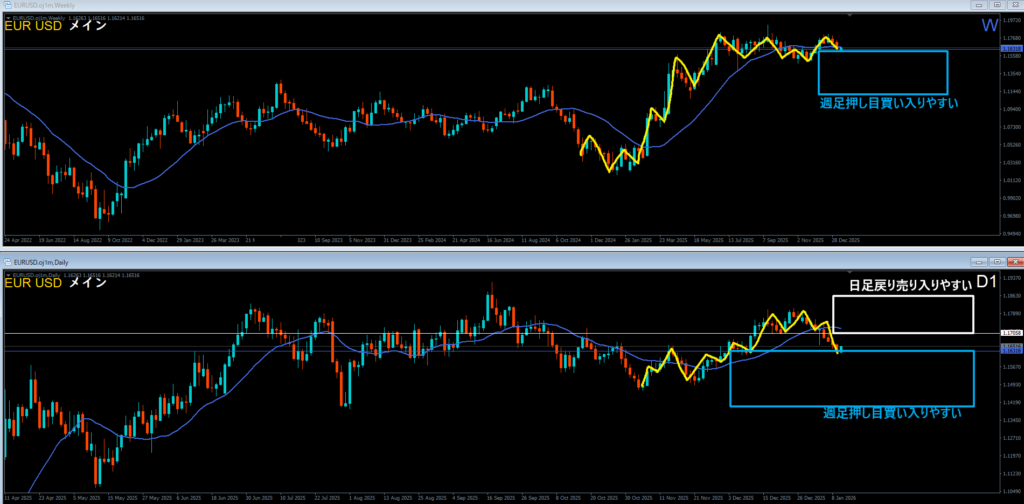Click the 日足戻り売り入りやすい text label
Viewport: 1024px width, 504px height.
910,286
